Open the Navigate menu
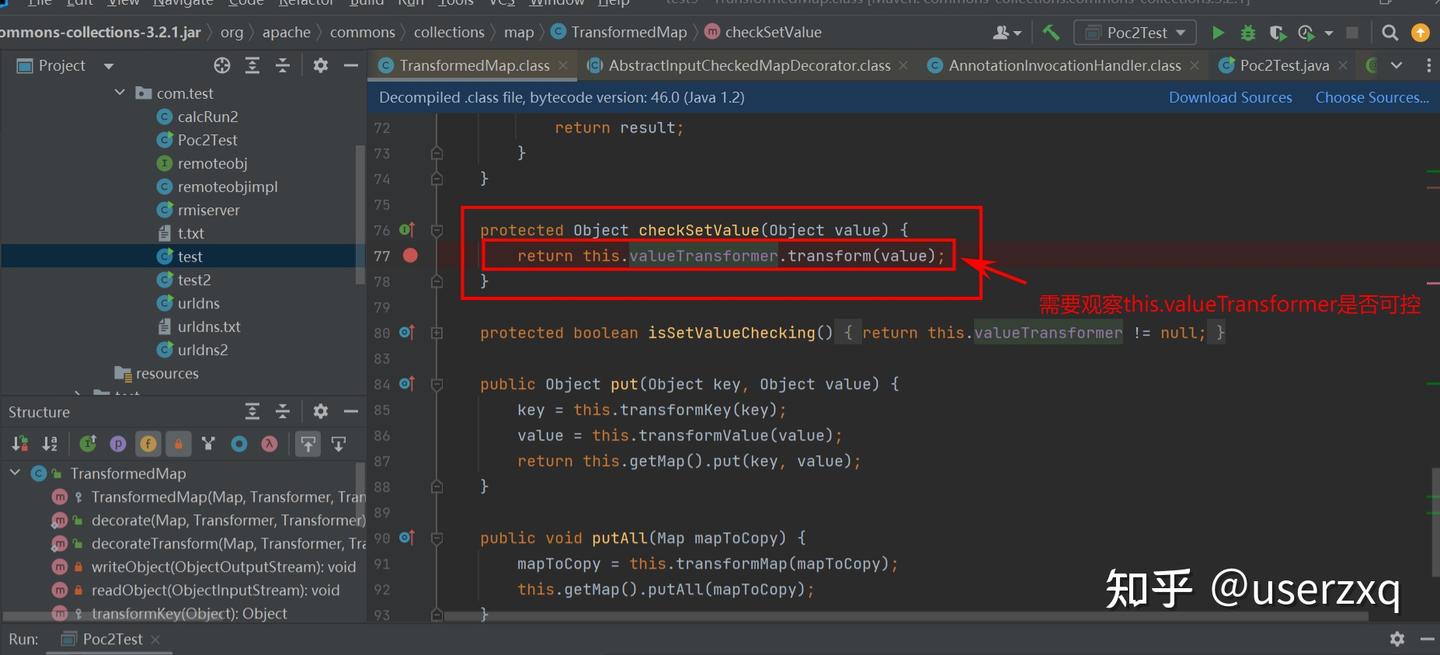1440x655 pixels. pos(182,3)
